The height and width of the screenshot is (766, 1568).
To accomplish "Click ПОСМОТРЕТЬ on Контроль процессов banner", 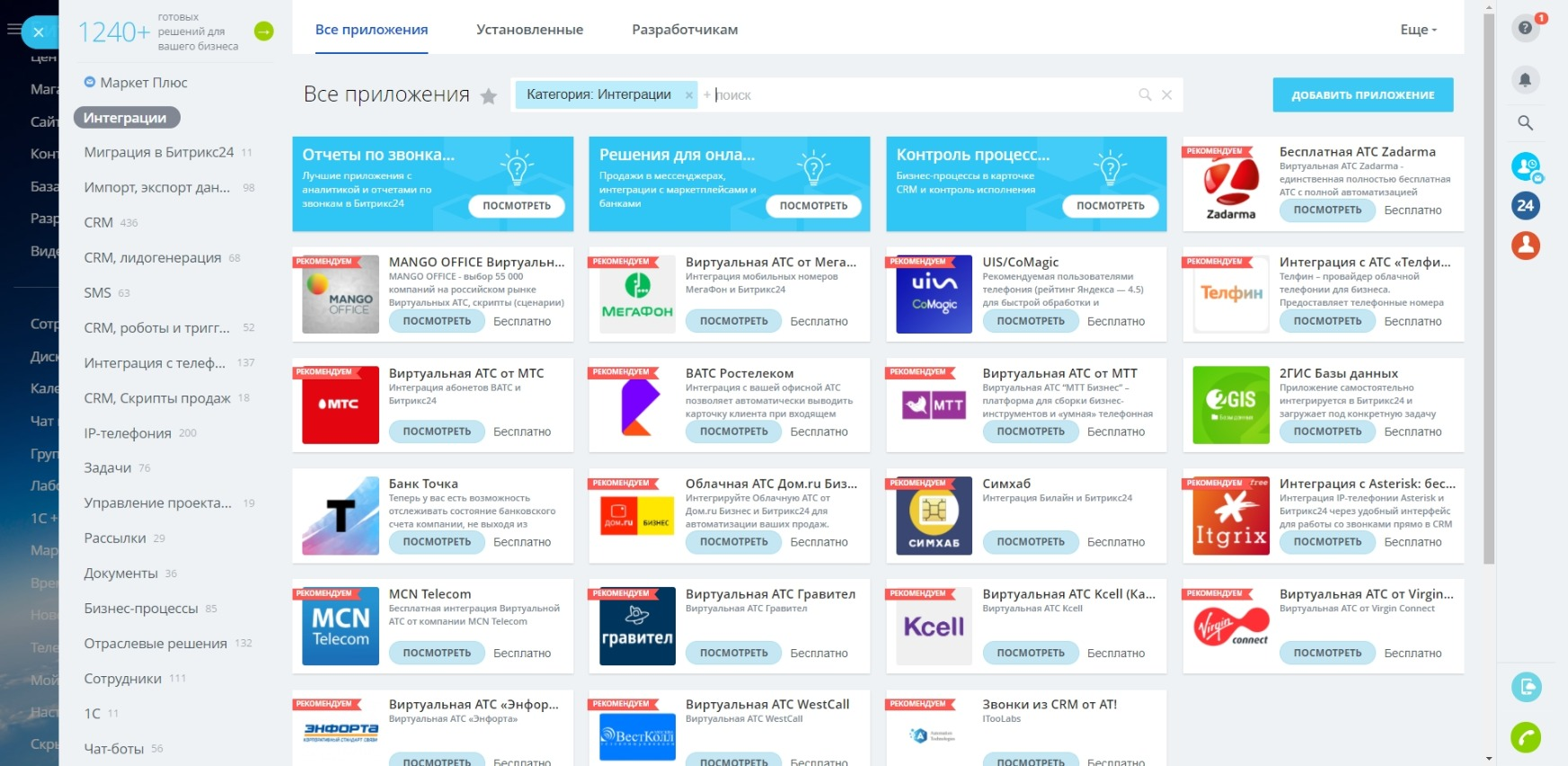I will pos(1111,206).
